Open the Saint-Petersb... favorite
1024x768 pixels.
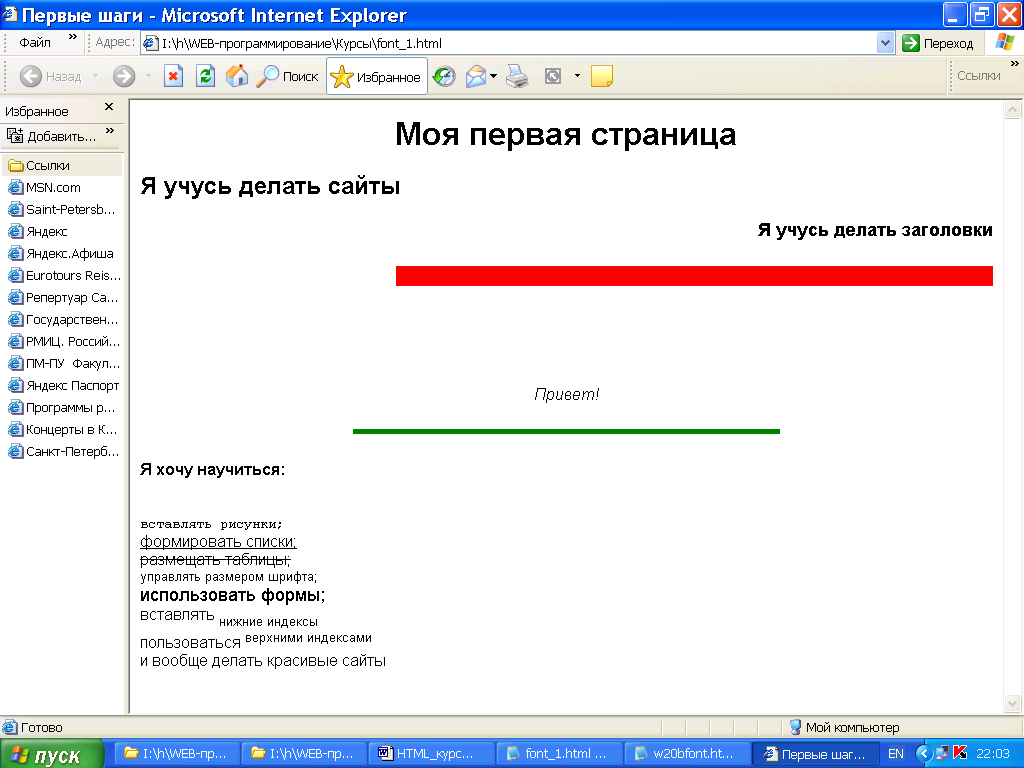tap(63, 210)
